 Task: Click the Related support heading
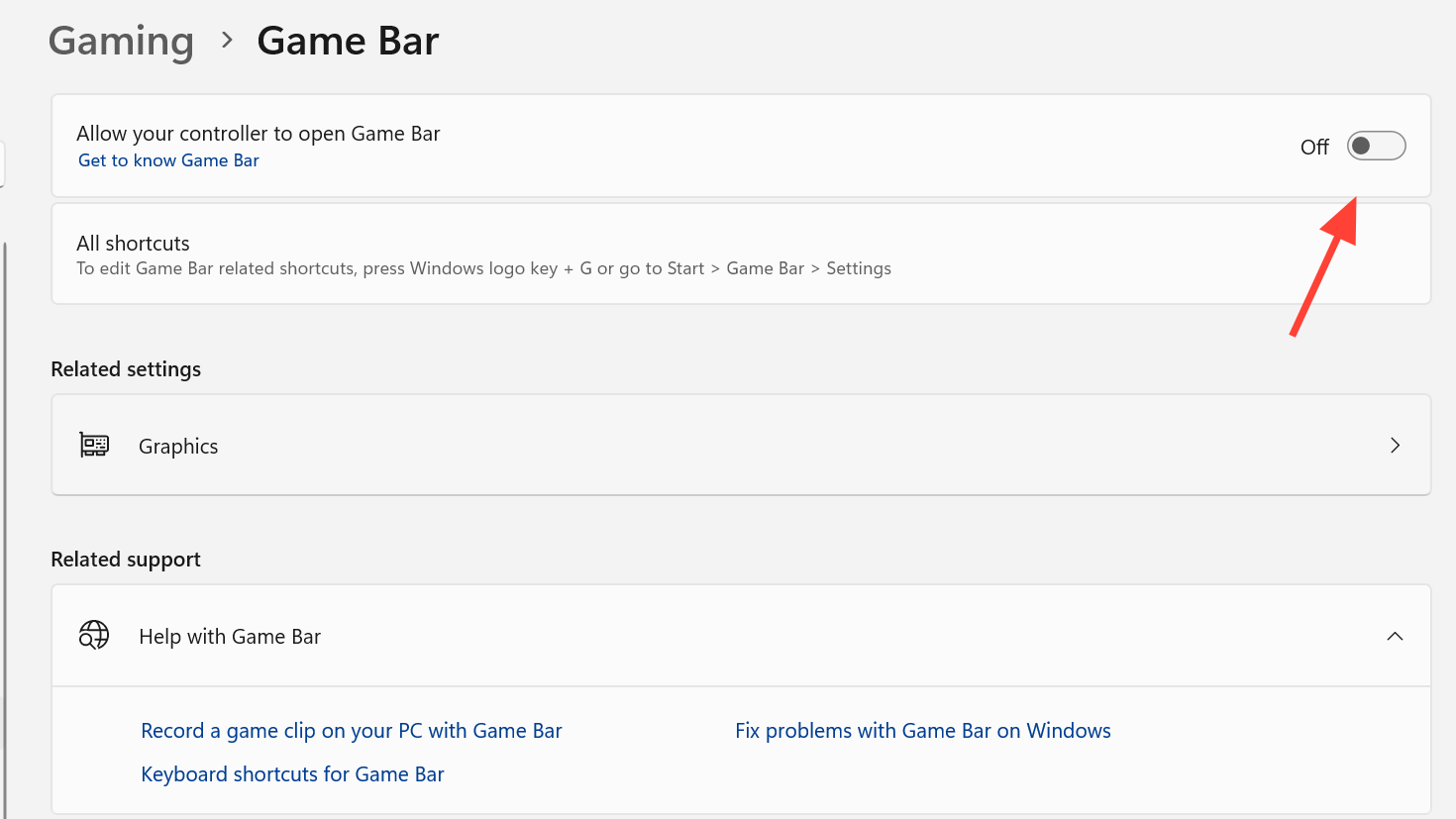click(x=126, y=560)
